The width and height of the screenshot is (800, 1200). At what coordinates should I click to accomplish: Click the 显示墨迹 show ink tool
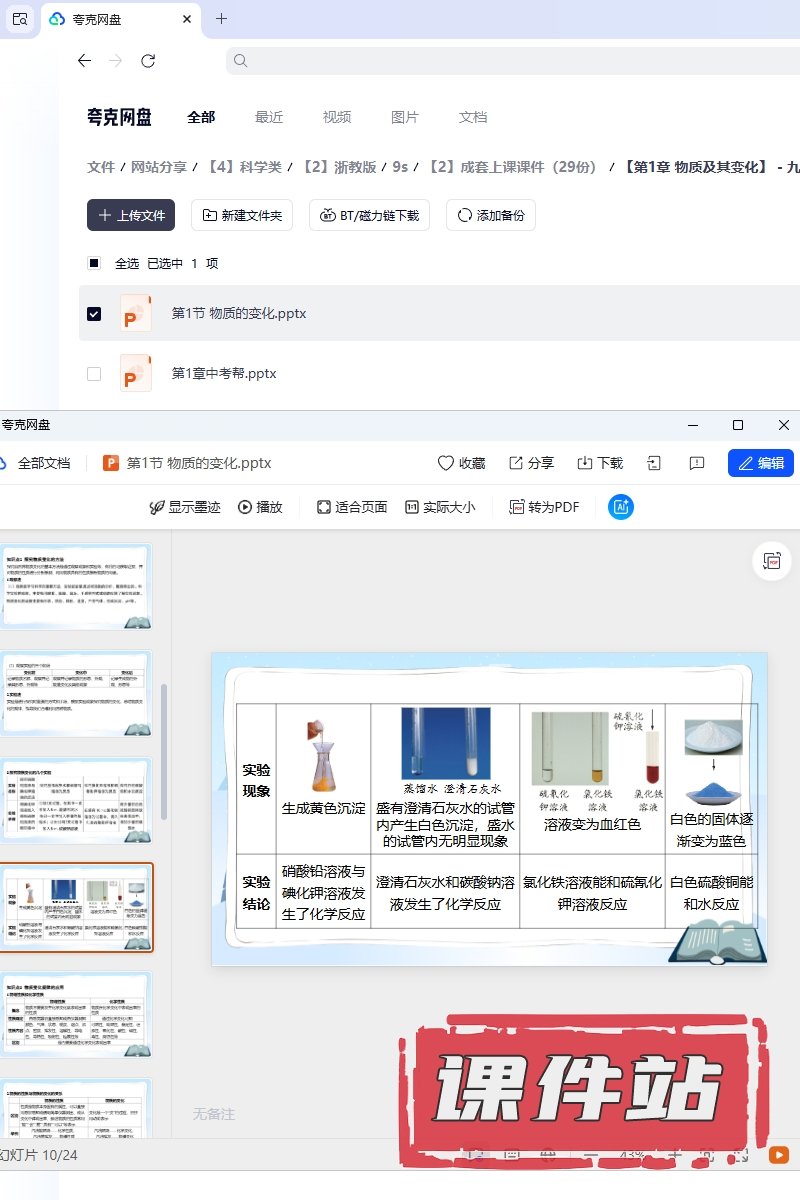coord(187,507)
